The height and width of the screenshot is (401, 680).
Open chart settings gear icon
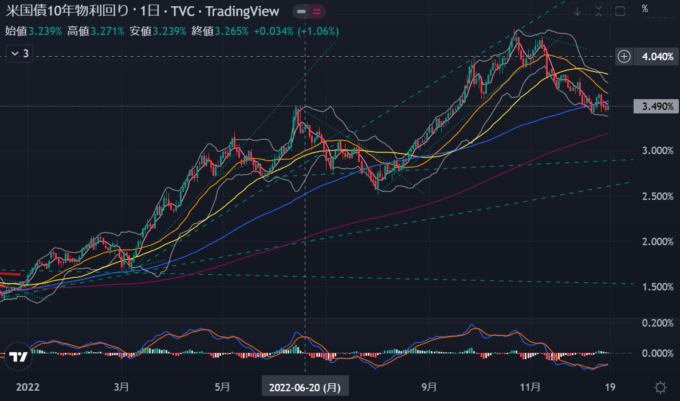(x=660, y=386)
